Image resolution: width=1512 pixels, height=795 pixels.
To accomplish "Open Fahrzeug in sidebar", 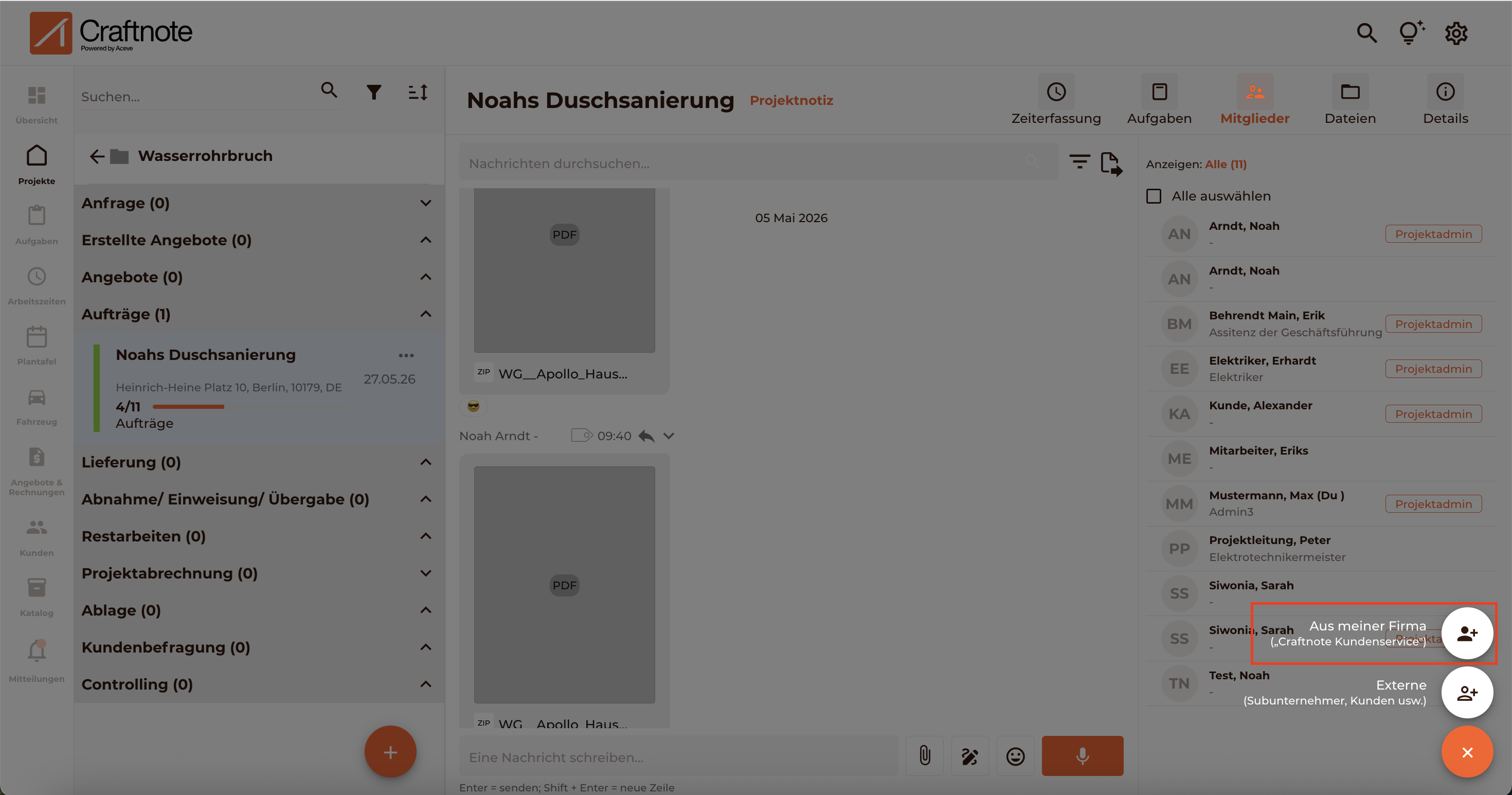I will point(37,406).
